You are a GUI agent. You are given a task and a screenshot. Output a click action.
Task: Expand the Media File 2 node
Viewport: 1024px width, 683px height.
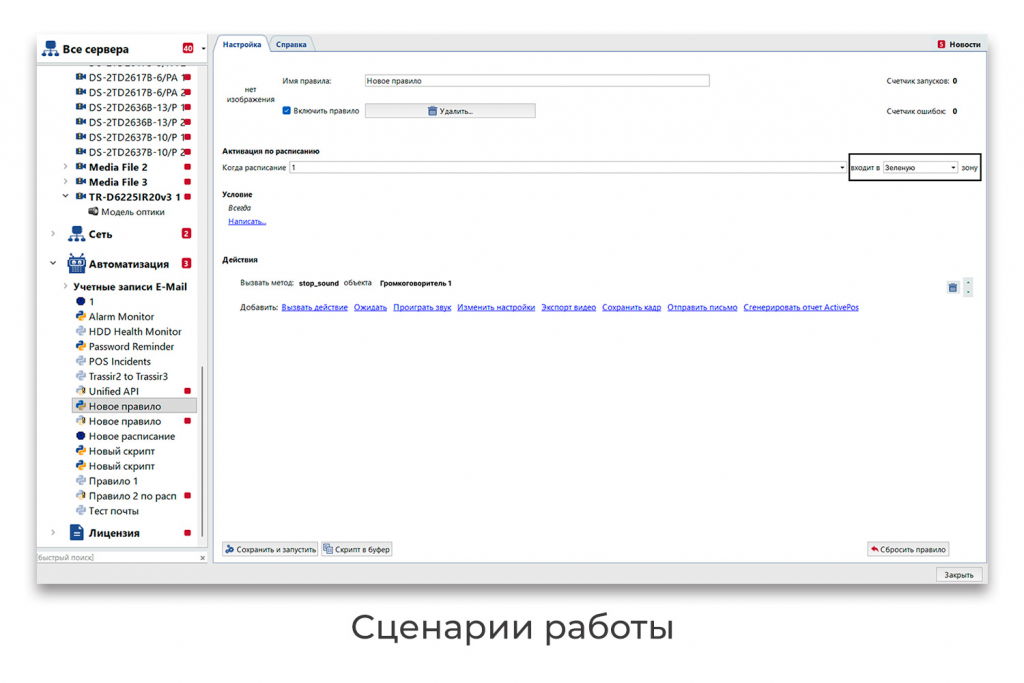65,167
